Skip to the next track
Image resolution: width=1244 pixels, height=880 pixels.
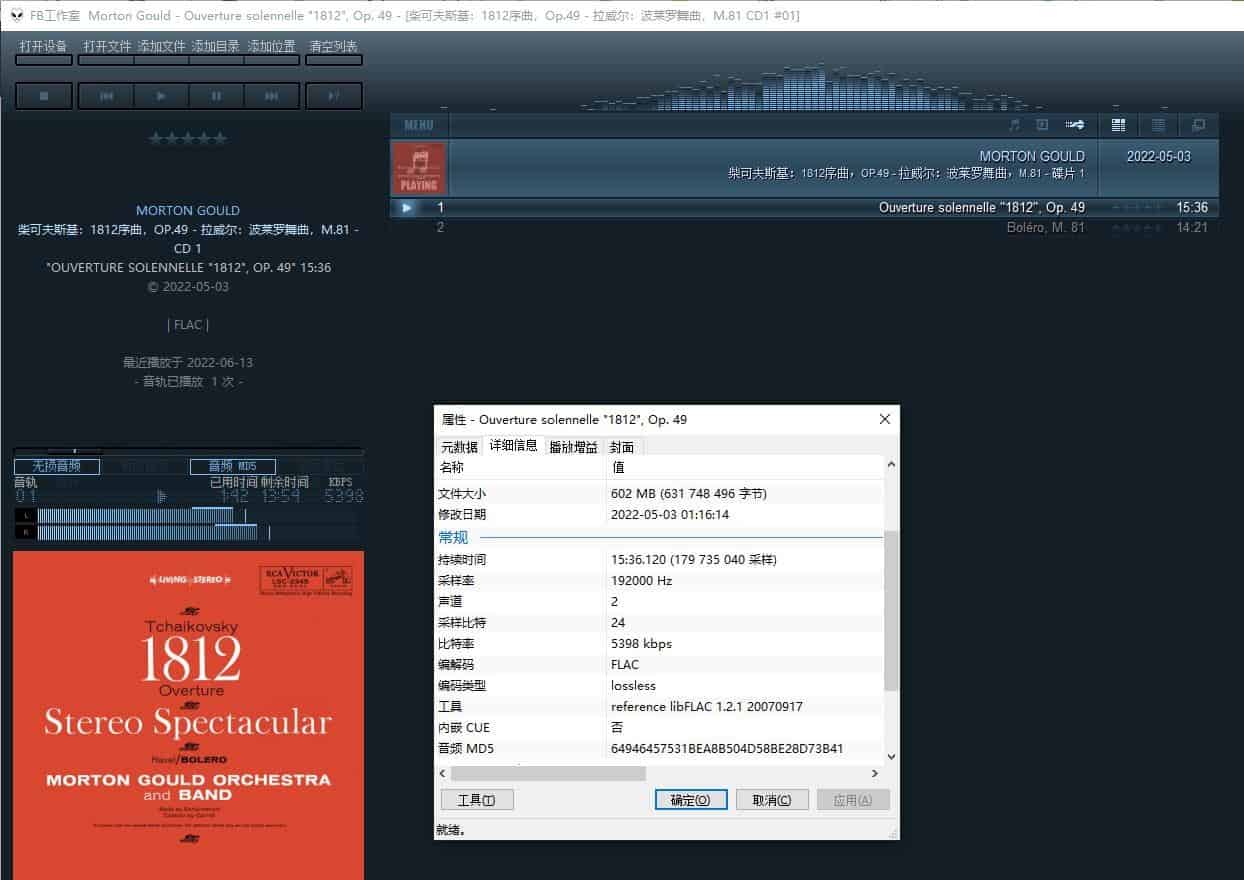tap(272, 96)
